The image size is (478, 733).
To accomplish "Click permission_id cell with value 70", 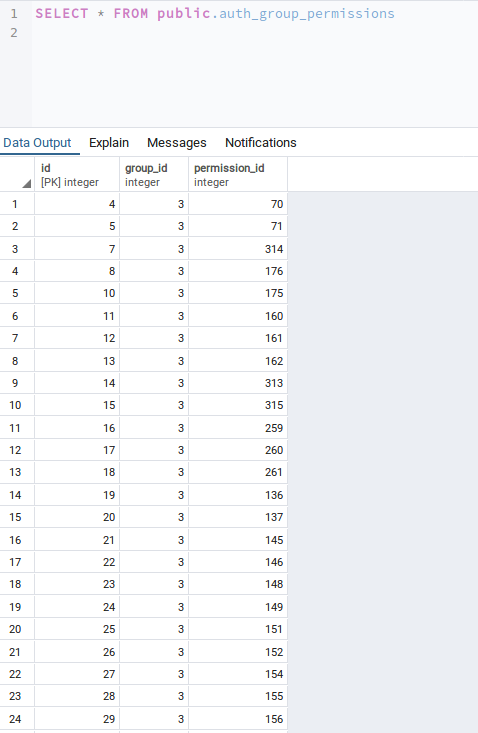I will click(x=238, y=204).
